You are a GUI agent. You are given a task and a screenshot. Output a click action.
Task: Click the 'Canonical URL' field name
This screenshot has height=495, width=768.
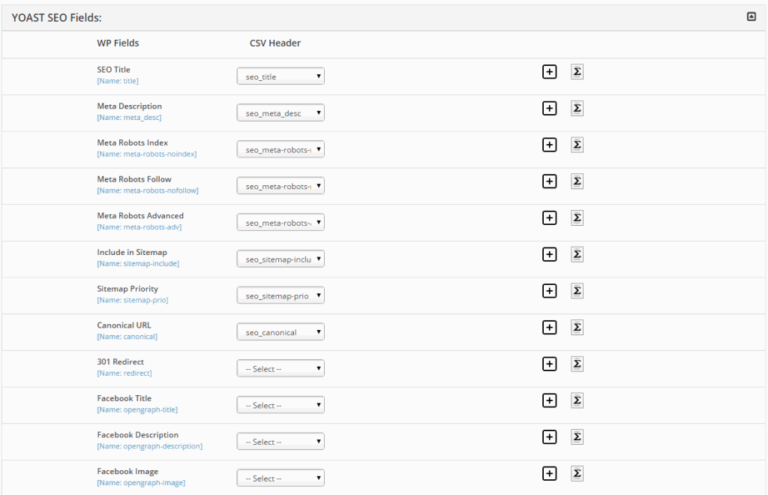(124, 325)
